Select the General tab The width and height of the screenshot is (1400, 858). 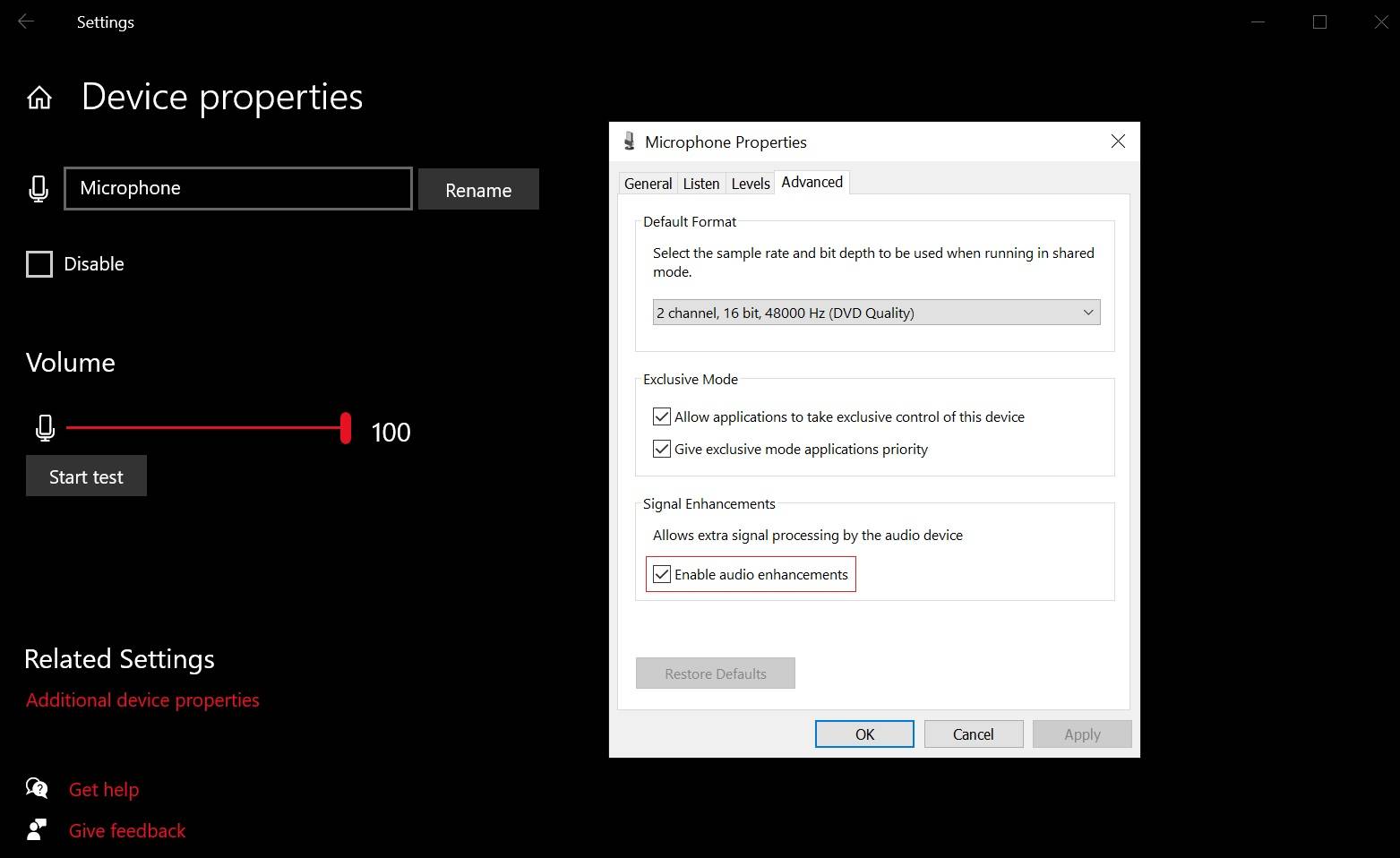(x=647, y=183)
